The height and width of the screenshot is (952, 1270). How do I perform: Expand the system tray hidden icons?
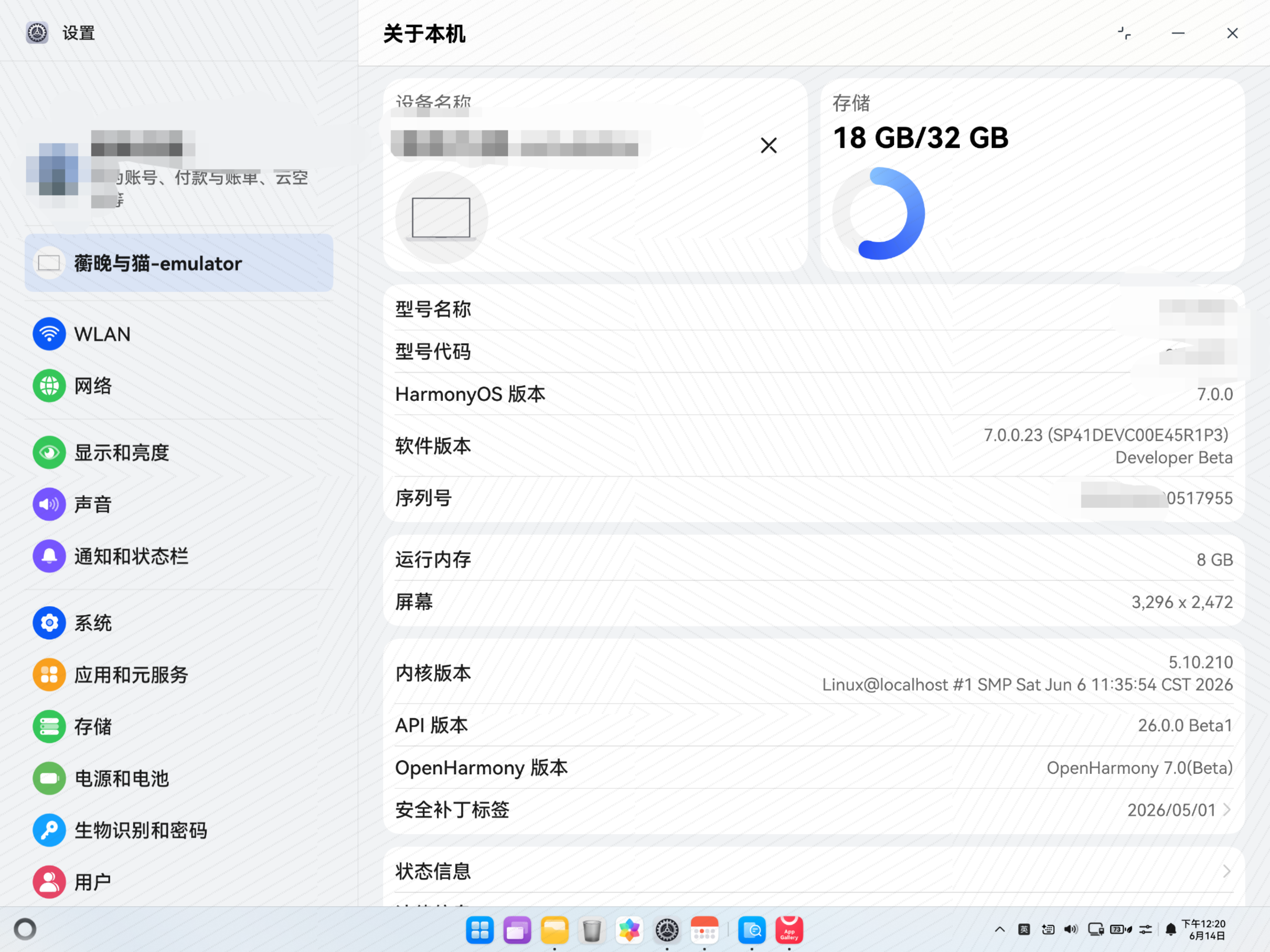click(1000, 929)
